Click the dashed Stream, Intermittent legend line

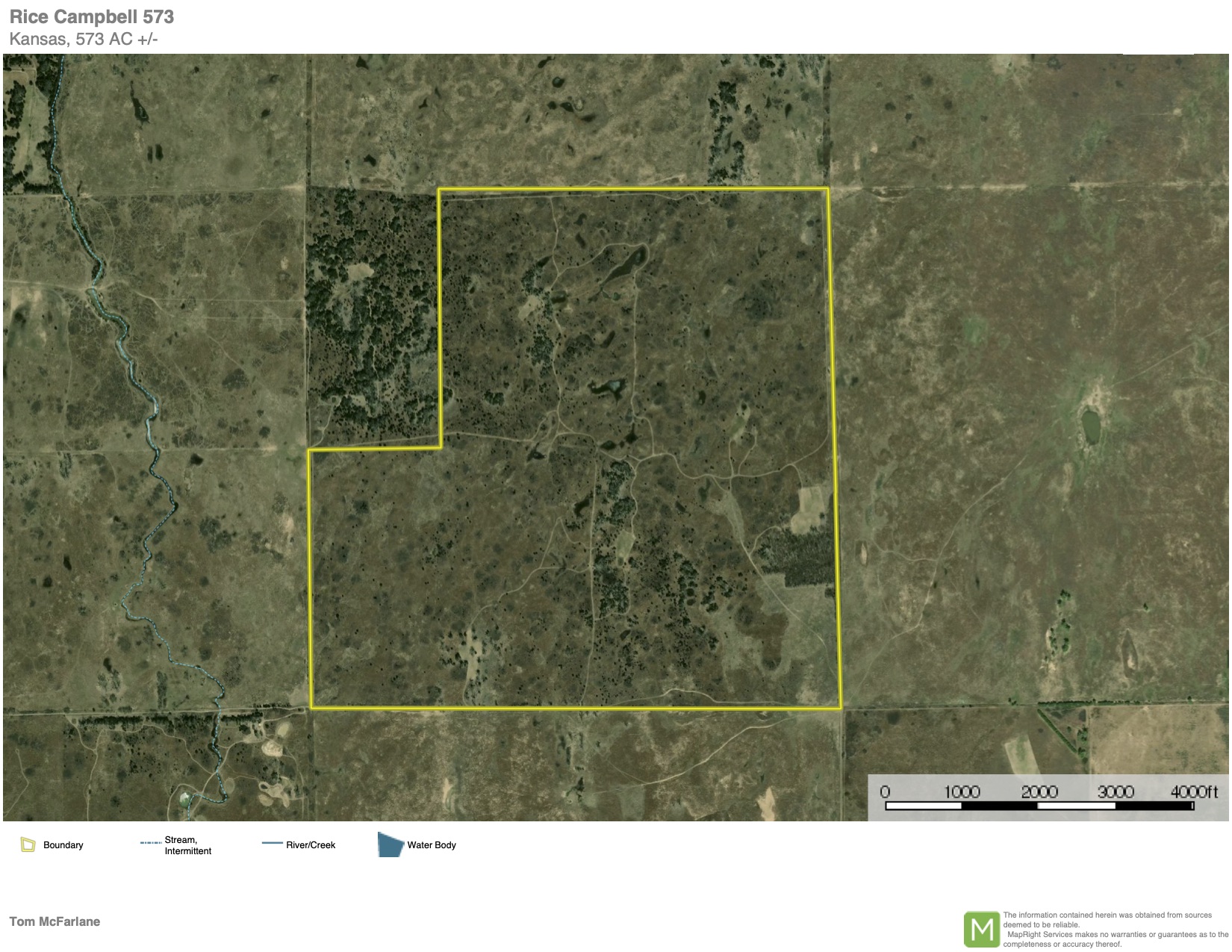tap(151, 843)
